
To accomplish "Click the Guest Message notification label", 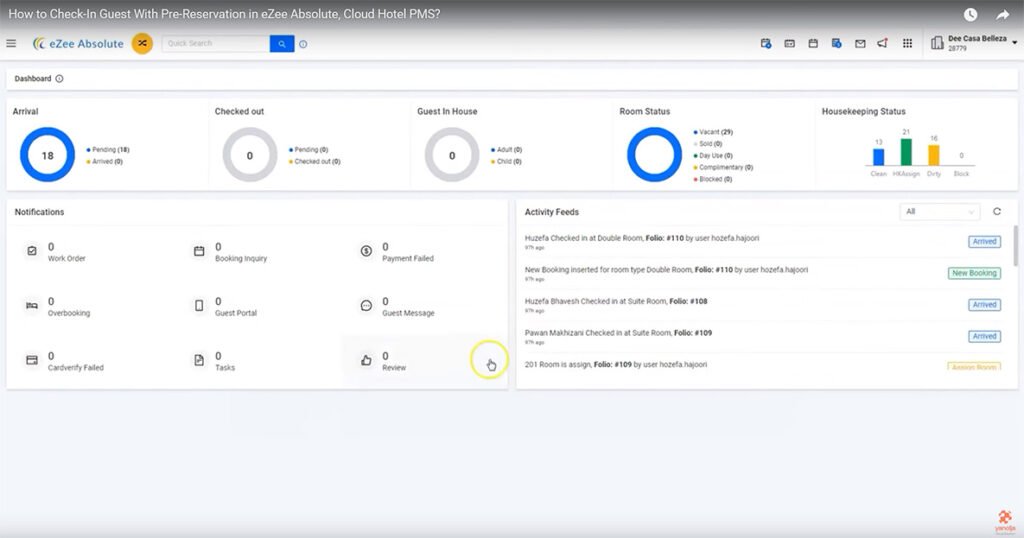I will [408, 313].
